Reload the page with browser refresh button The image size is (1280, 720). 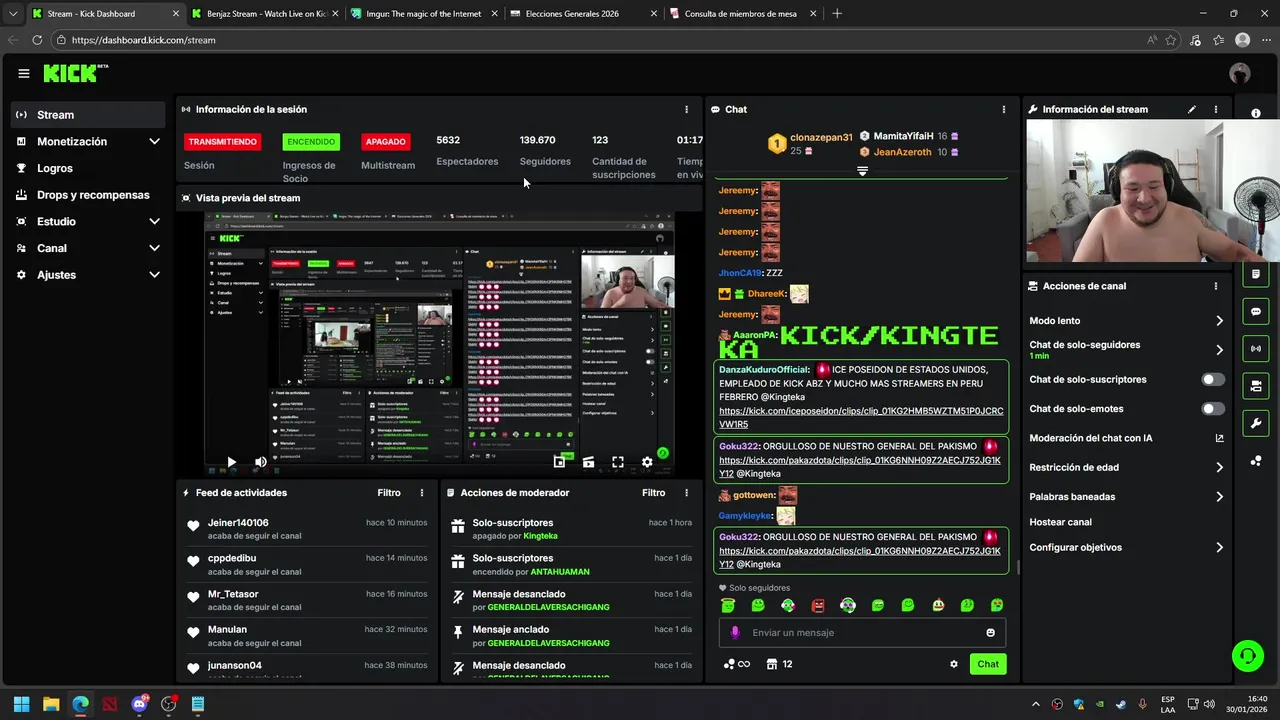click(x=37, y=40)
